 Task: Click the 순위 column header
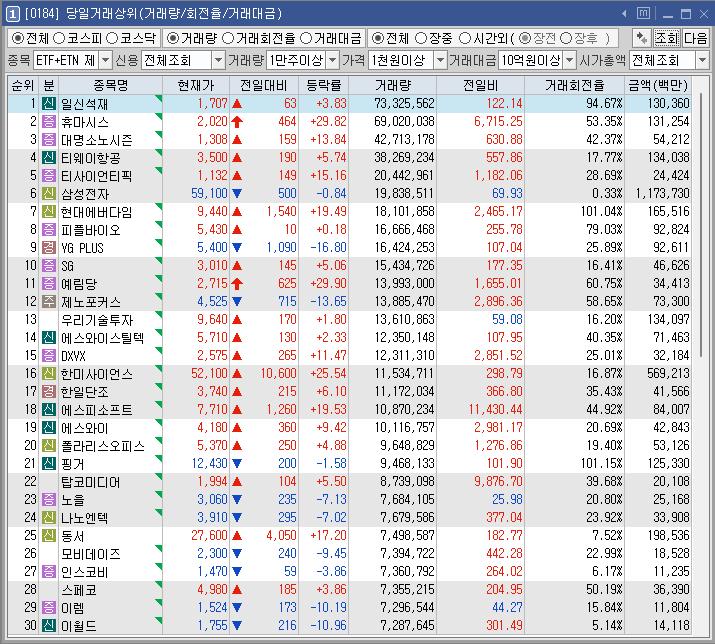[23, 85]
